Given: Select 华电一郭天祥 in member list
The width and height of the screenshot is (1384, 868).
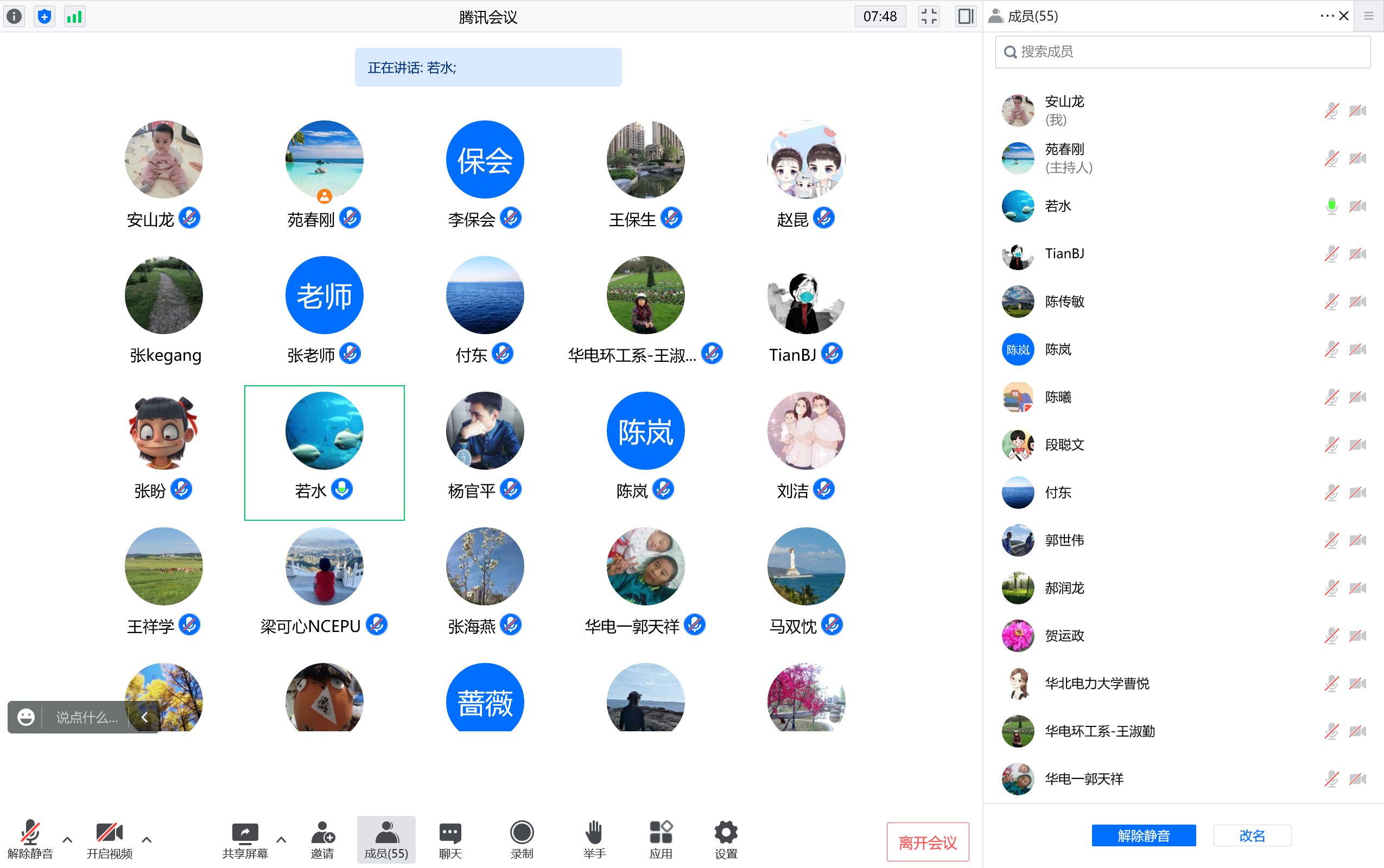Looking at the screenshot, I should point(1183,778).
